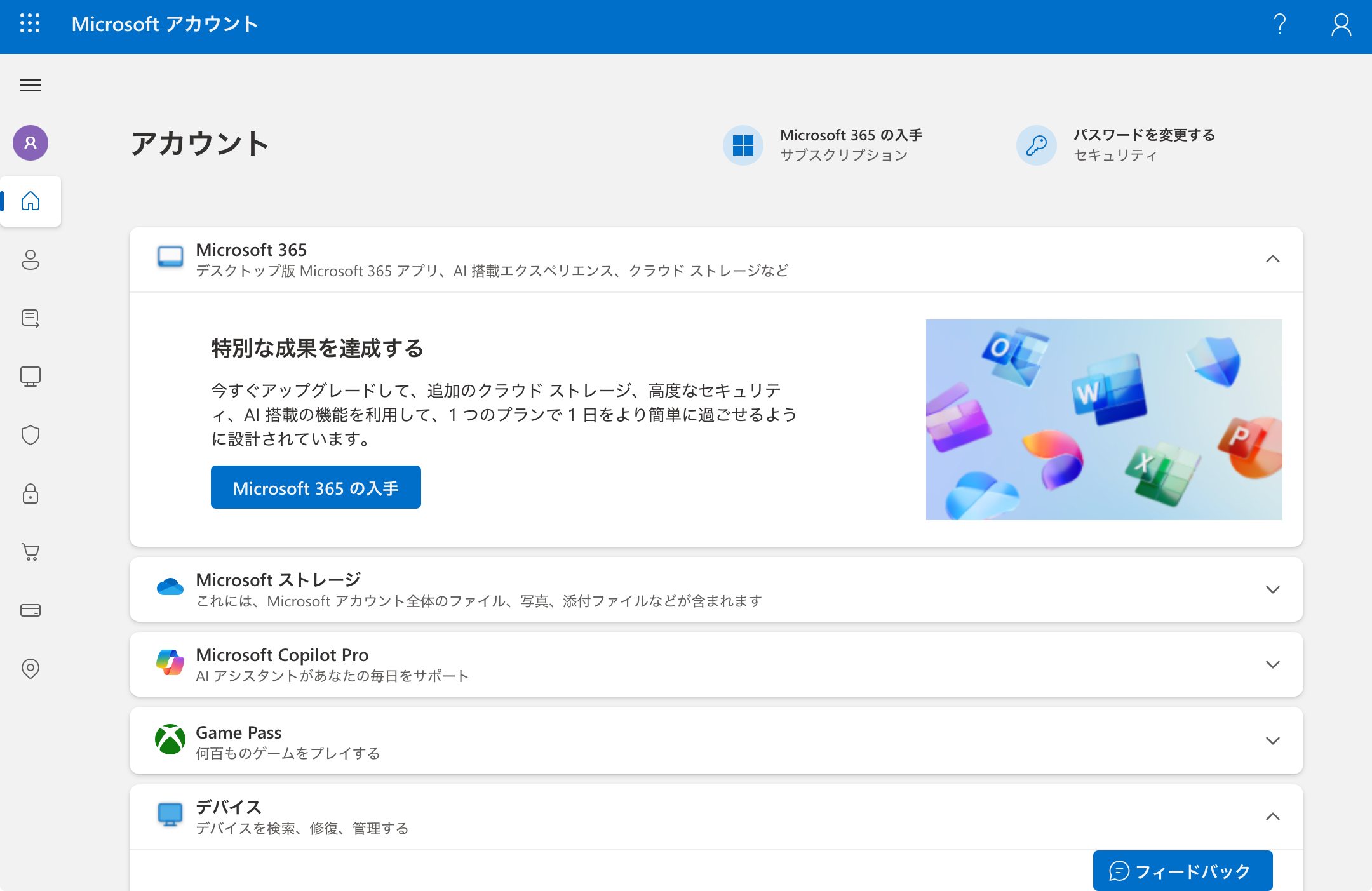Open the Your info person icon
Screen dimensions: 1372x891
[30, 260]
